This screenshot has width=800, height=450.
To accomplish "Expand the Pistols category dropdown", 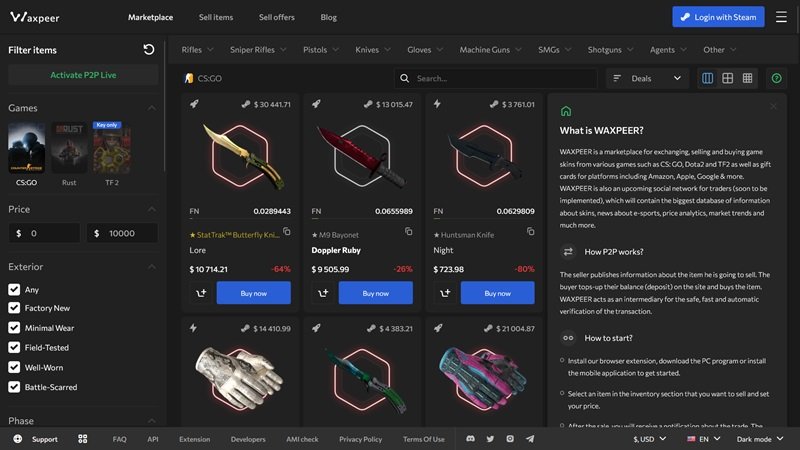I will pos(321,49).
